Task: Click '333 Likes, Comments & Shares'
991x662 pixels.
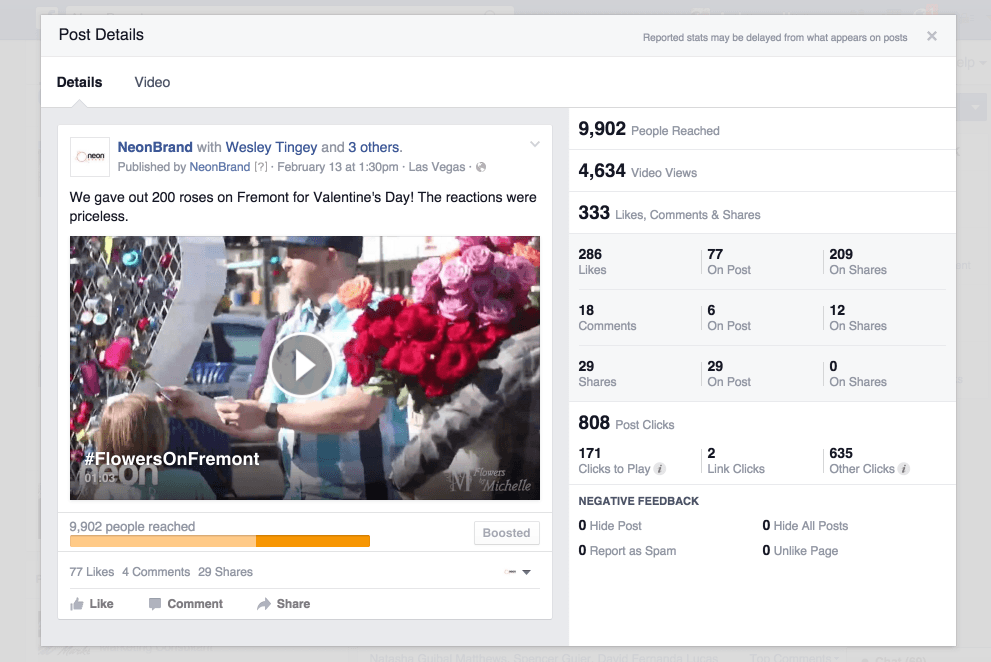Action: coord(669,213)
